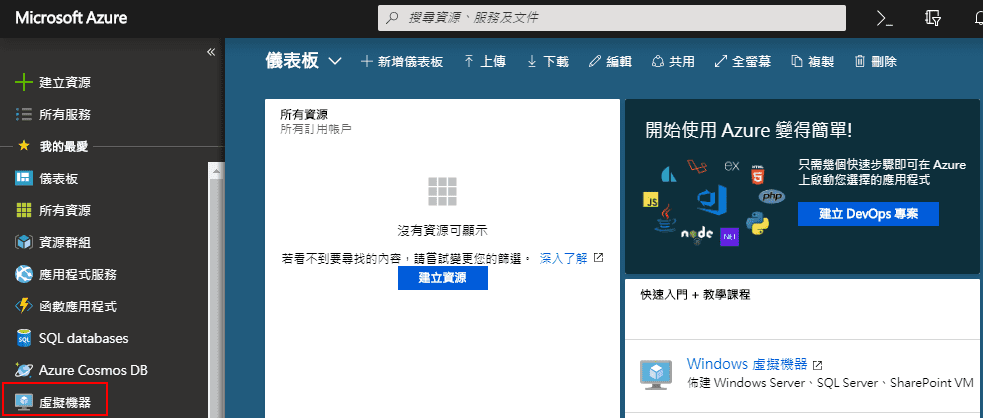Click 刪除 in the dashboard toolbar

(x=875, y=61)
